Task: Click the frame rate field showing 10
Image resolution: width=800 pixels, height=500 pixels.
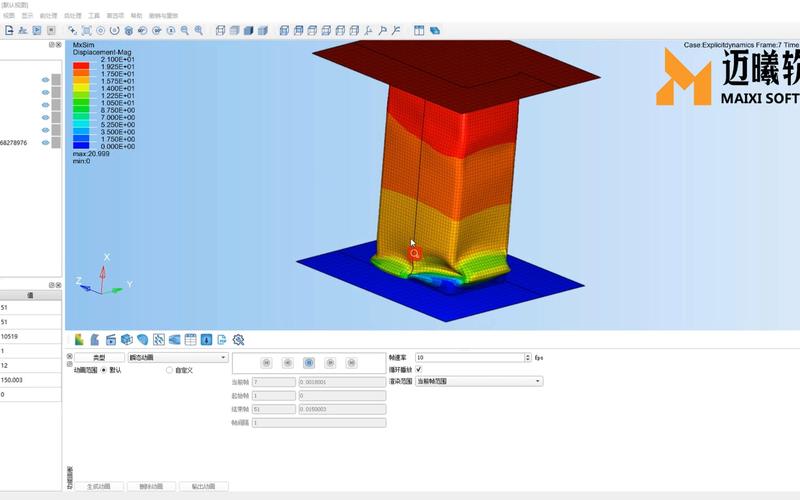Action: tap(470, 358)
